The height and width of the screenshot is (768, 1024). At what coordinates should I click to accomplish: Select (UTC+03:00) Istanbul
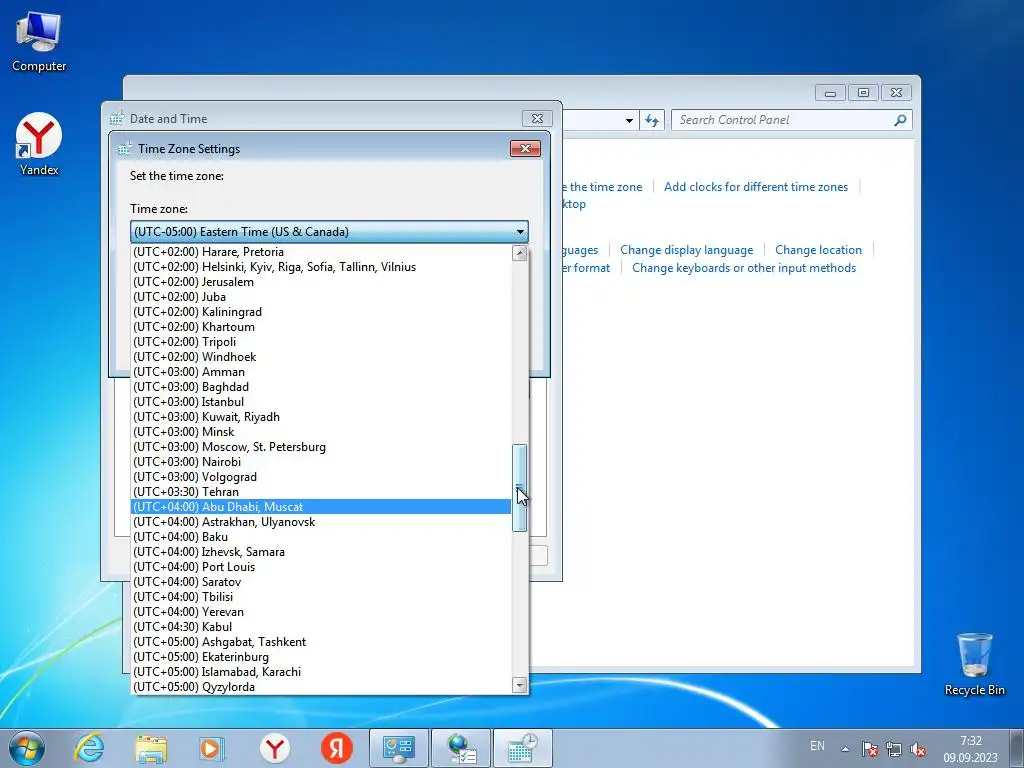tap(321, 402)
